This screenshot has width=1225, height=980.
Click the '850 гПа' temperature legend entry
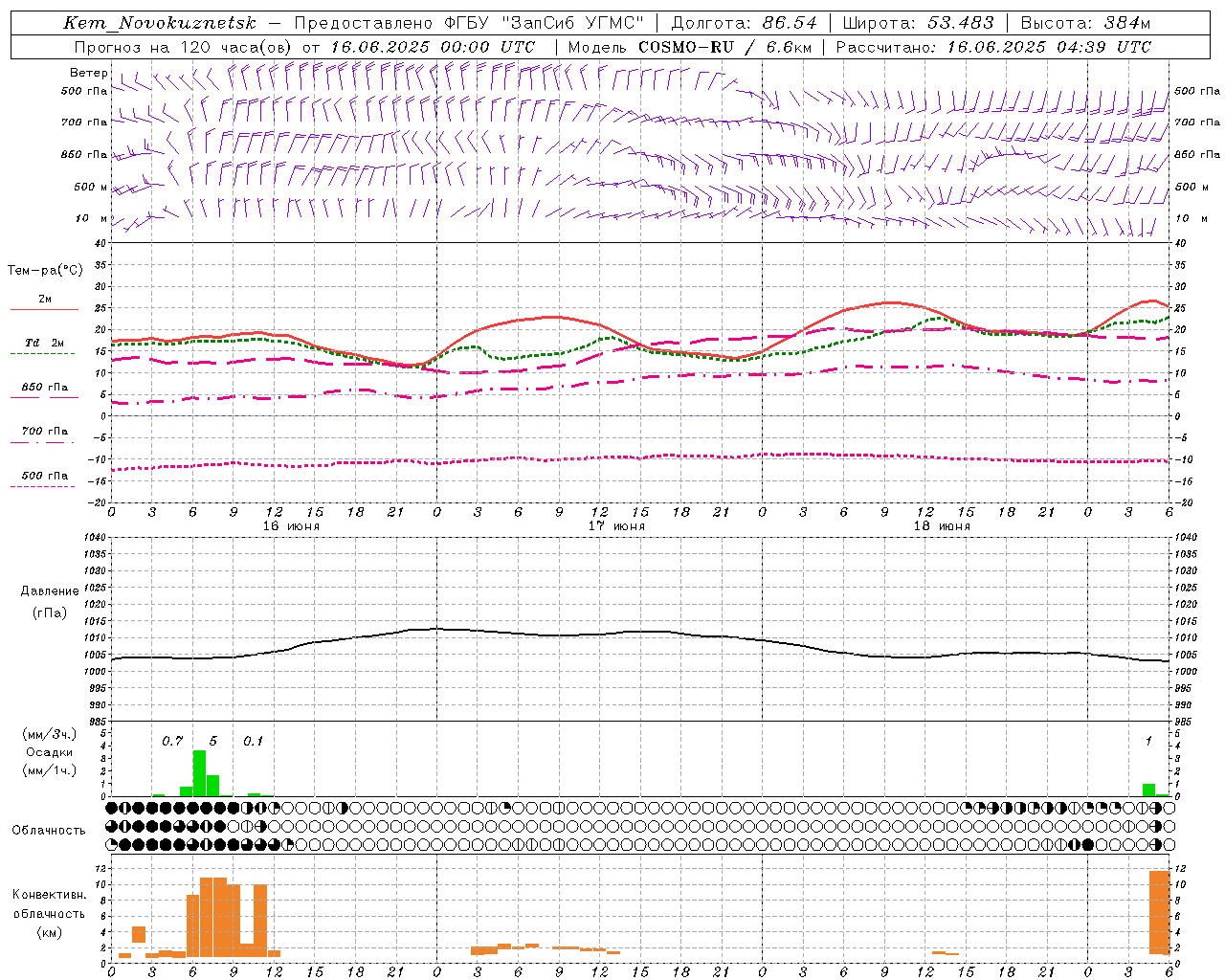pos(45,388)
